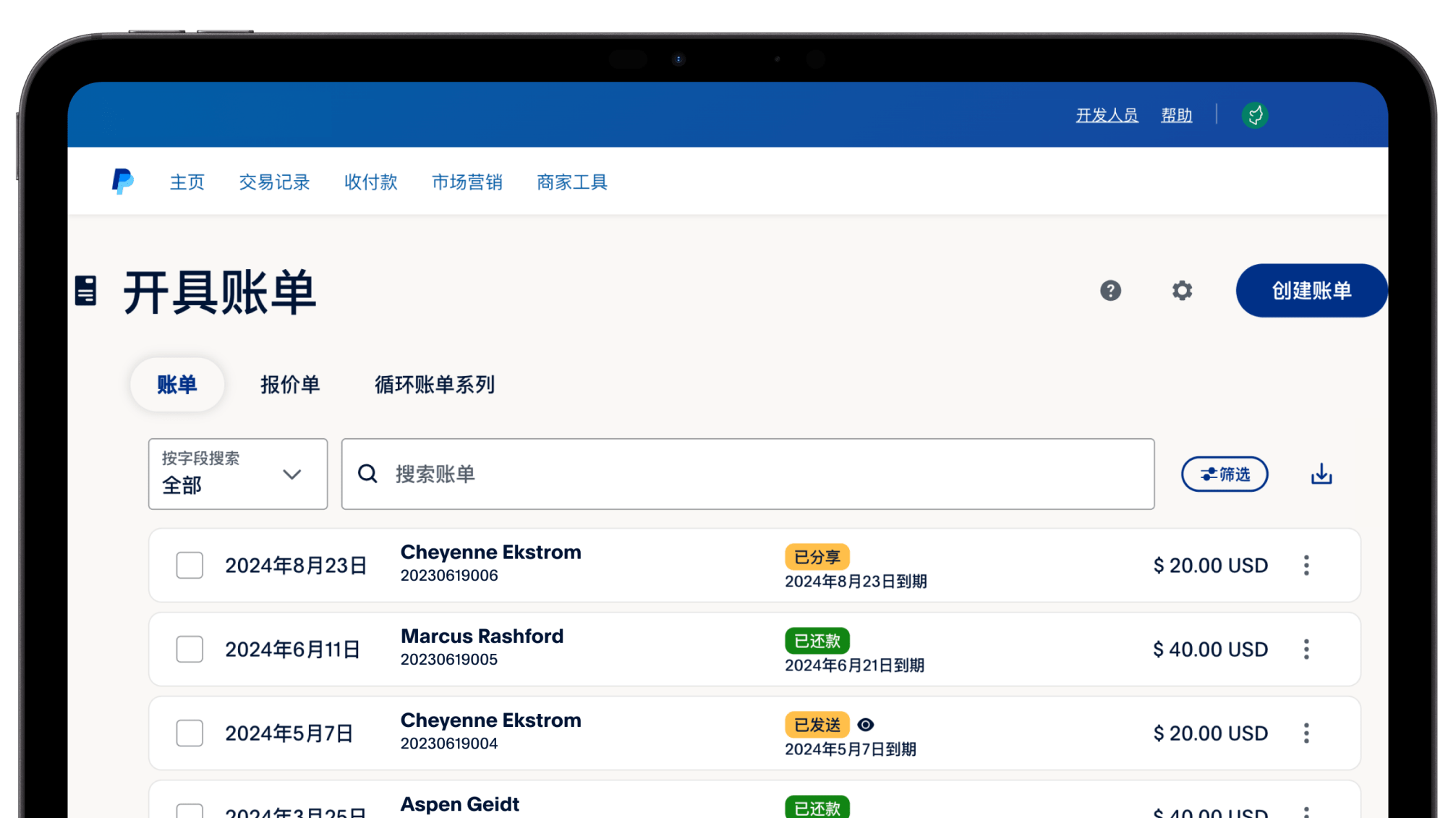Click the download invoices icon

1321,474
